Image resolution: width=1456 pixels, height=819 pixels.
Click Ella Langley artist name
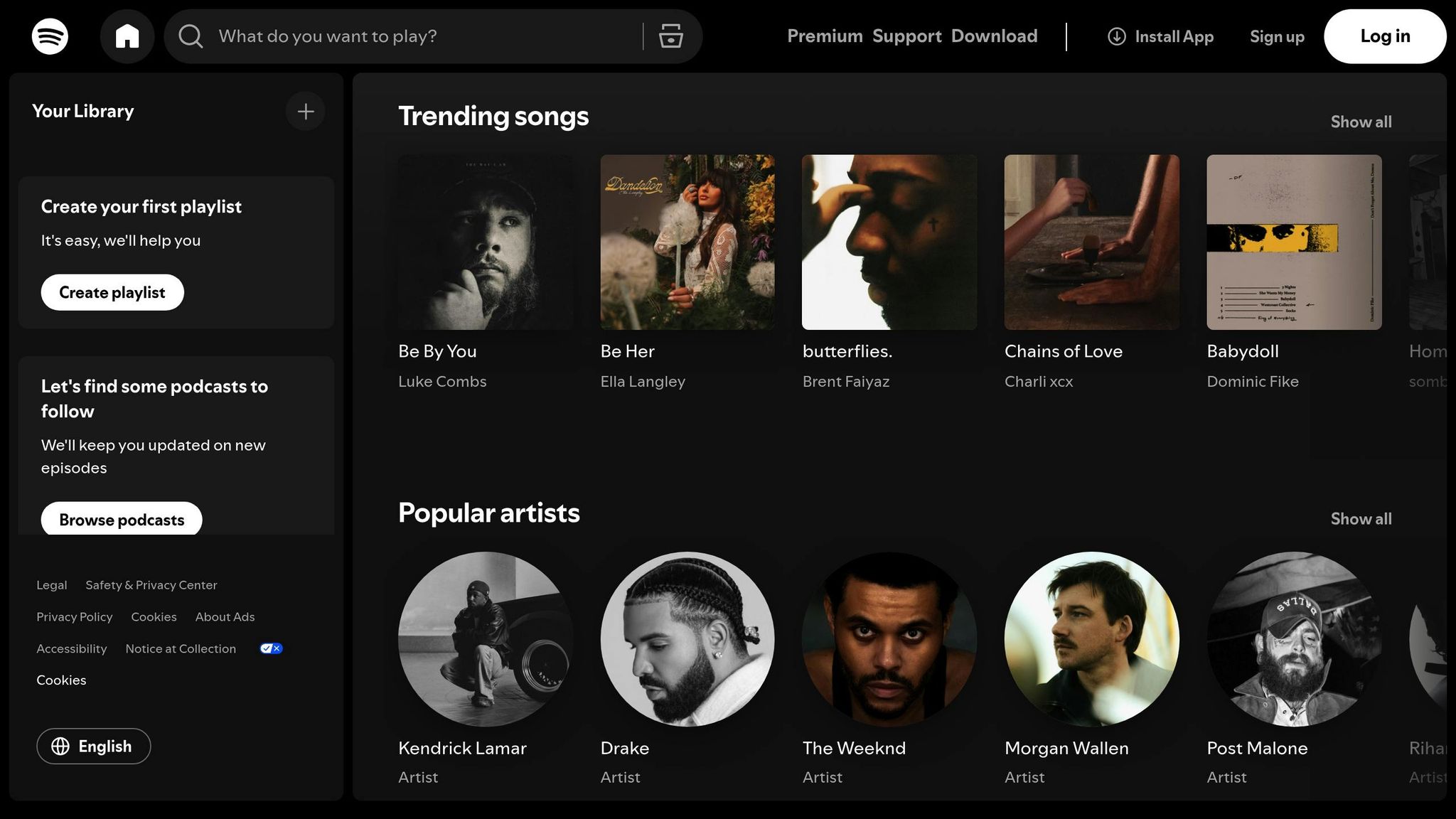click(643, 382)
